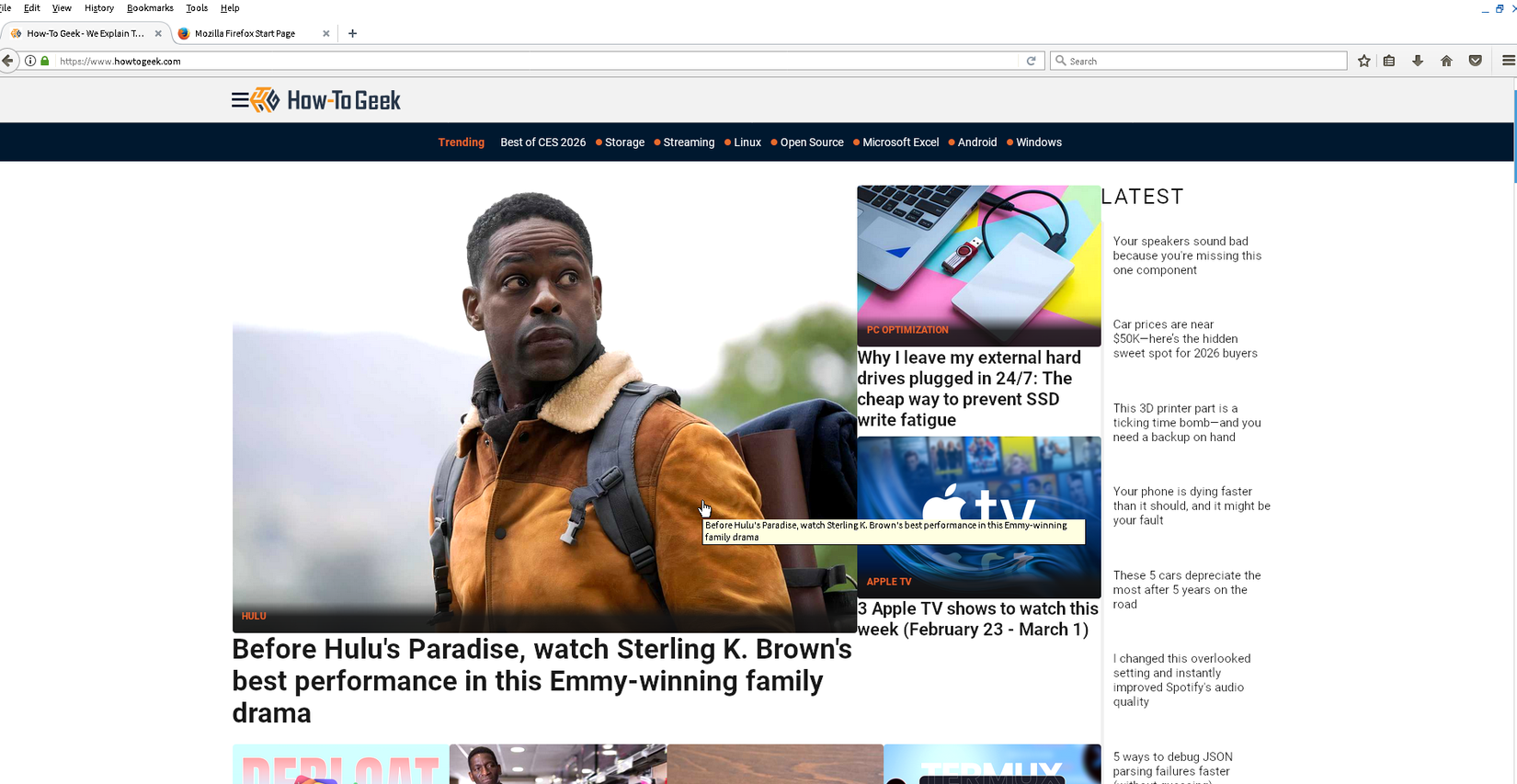Open the Tools menu
Image resolution: width=1517 pixels, height=784 pixels.
point(197,7)
